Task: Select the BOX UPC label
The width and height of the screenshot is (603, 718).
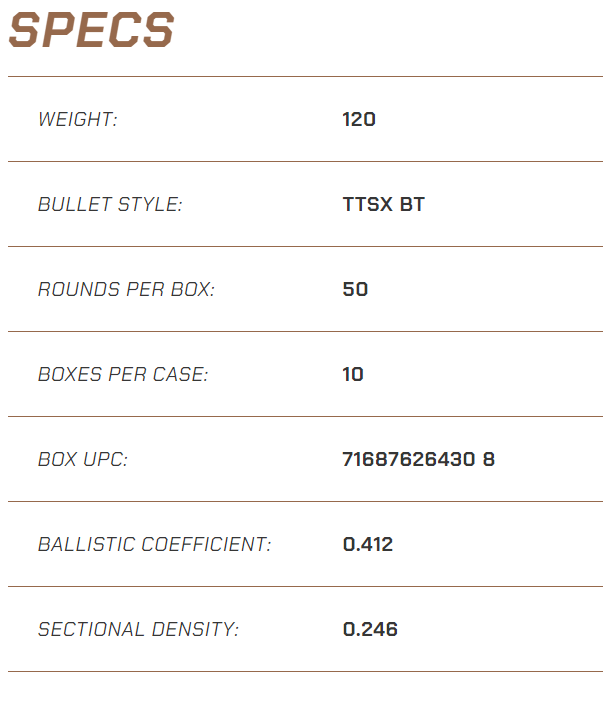Action: pyautogui.click(x=83, y=459)
